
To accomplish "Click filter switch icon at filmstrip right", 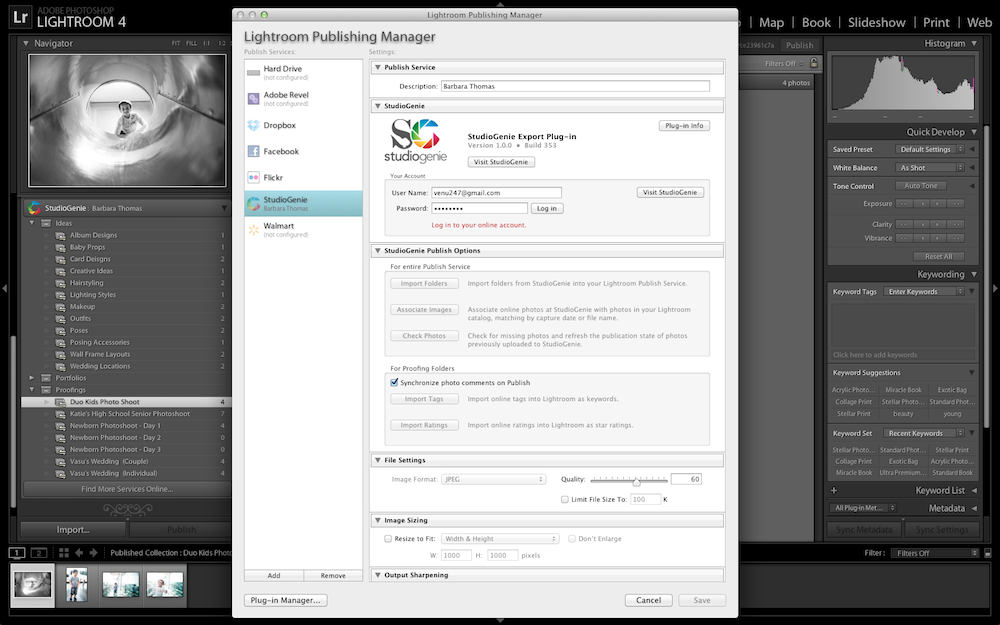I will (x=987, y=553).
